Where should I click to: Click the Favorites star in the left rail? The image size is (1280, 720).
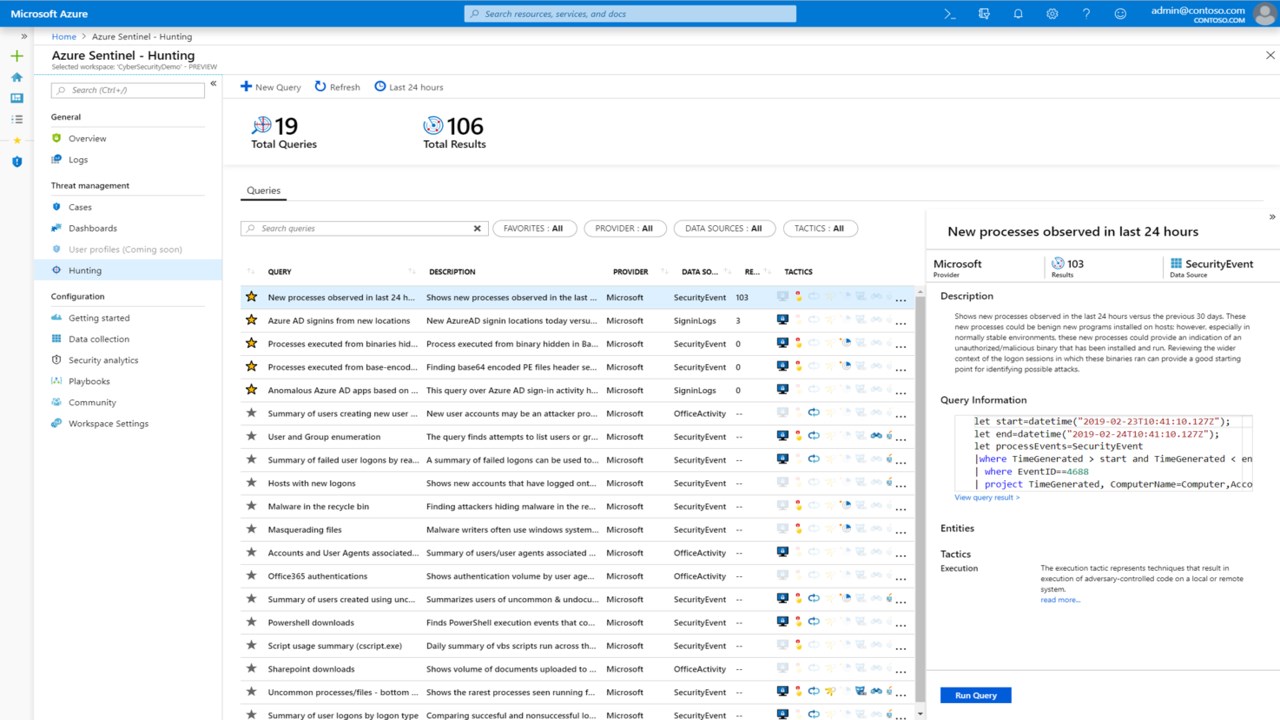click(x=16, y=140)
